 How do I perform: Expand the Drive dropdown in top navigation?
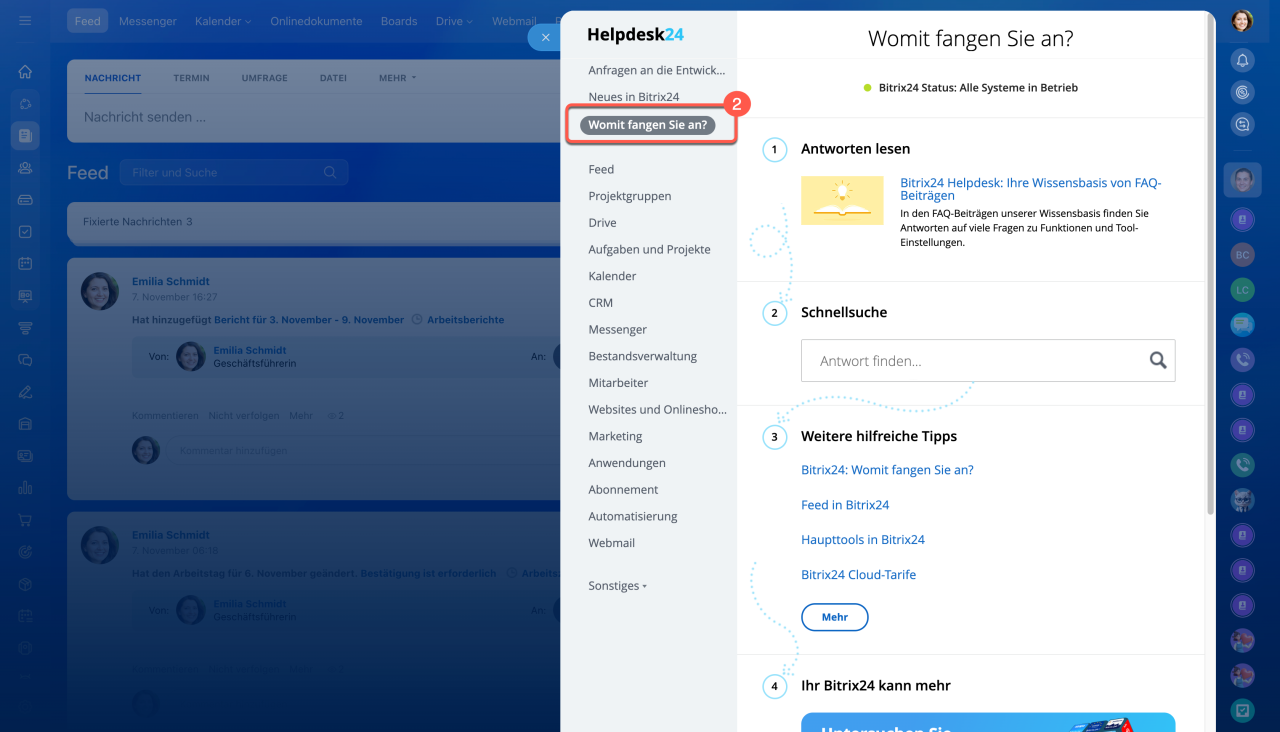[454, 21]
